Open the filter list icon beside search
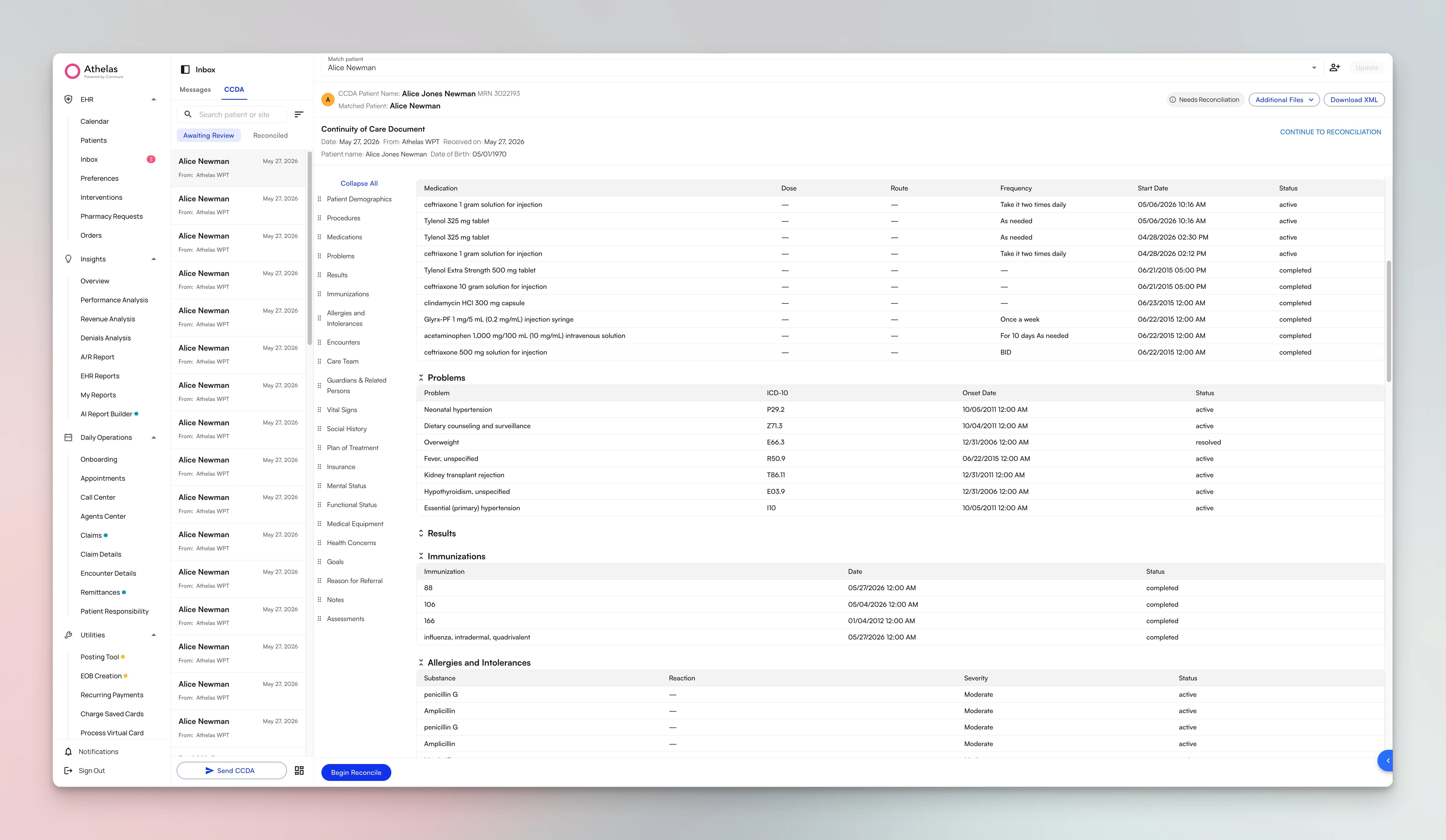 point(299,114)
